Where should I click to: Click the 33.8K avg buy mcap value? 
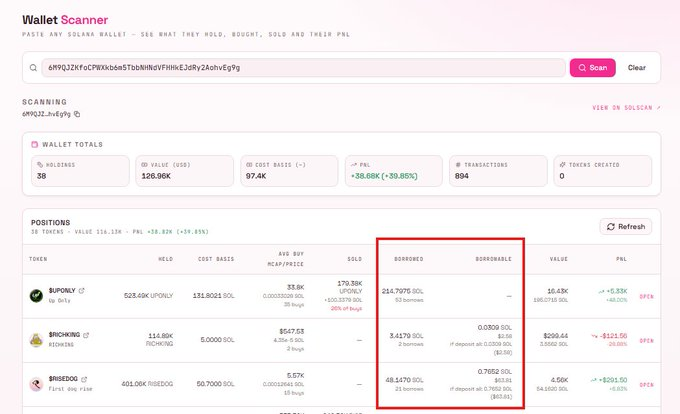click(295, 287)
